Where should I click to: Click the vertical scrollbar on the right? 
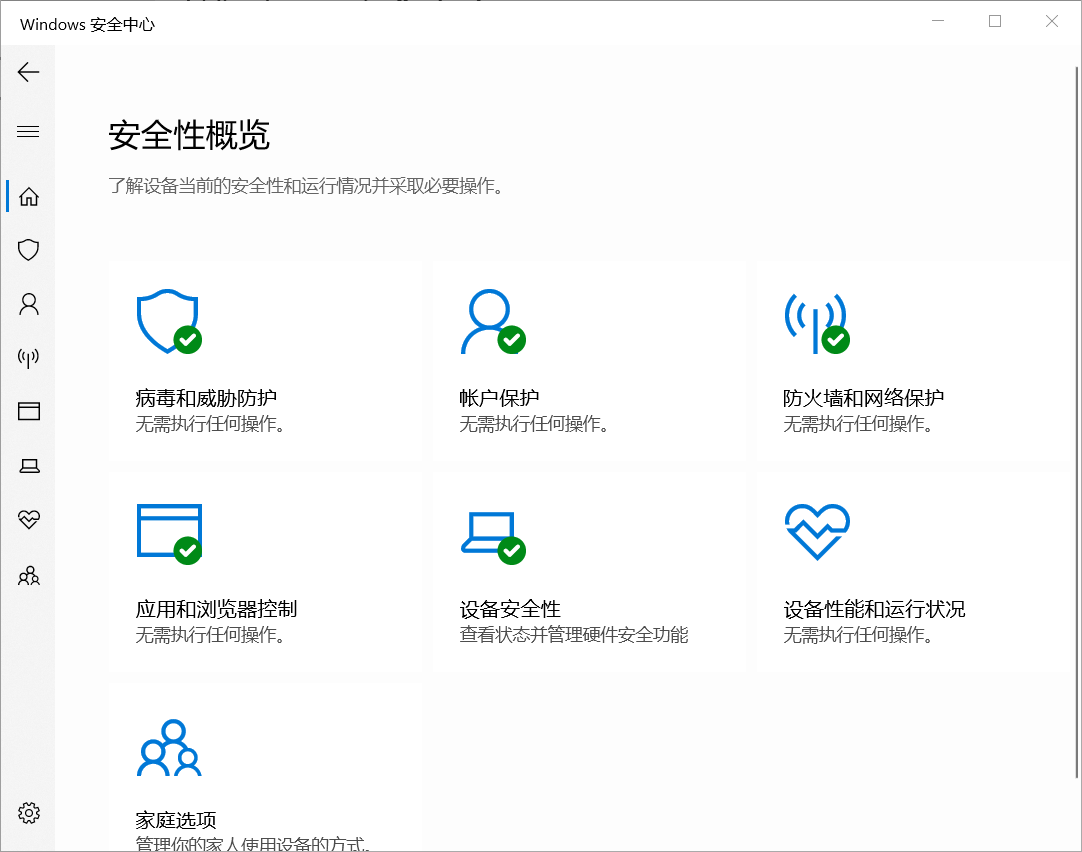coord(1076,422)
